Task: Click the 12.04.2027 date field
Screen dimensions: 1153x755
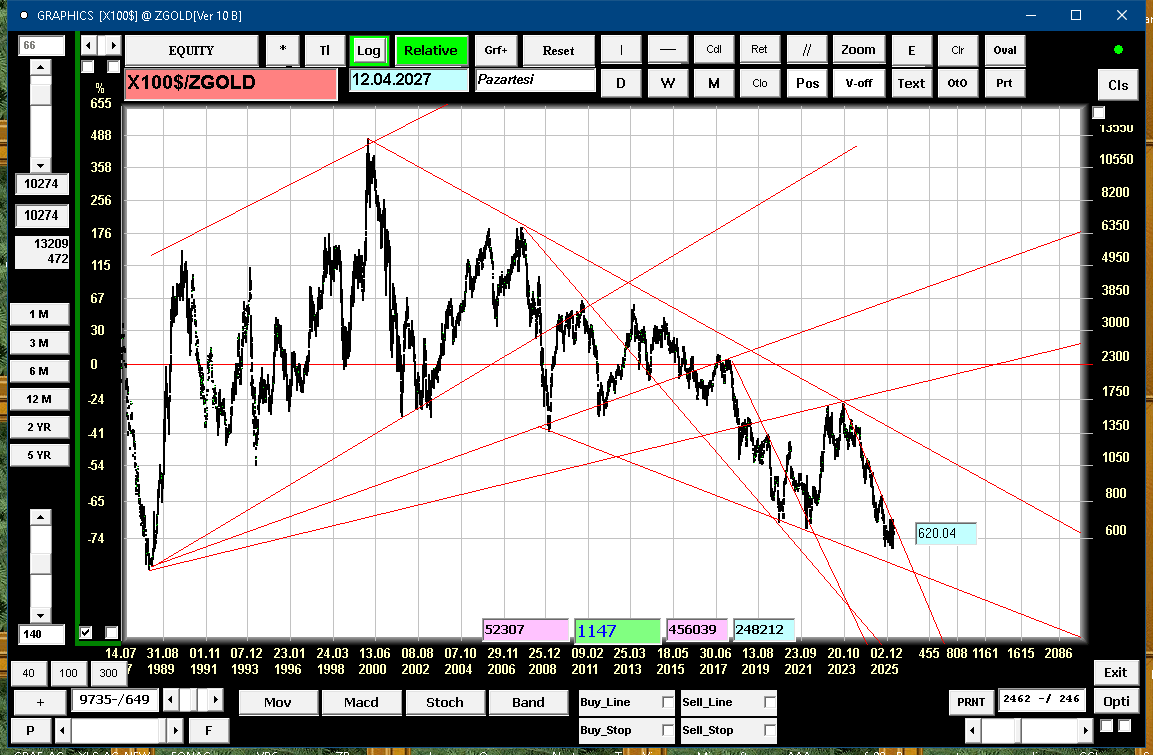Action: [408, 80]
